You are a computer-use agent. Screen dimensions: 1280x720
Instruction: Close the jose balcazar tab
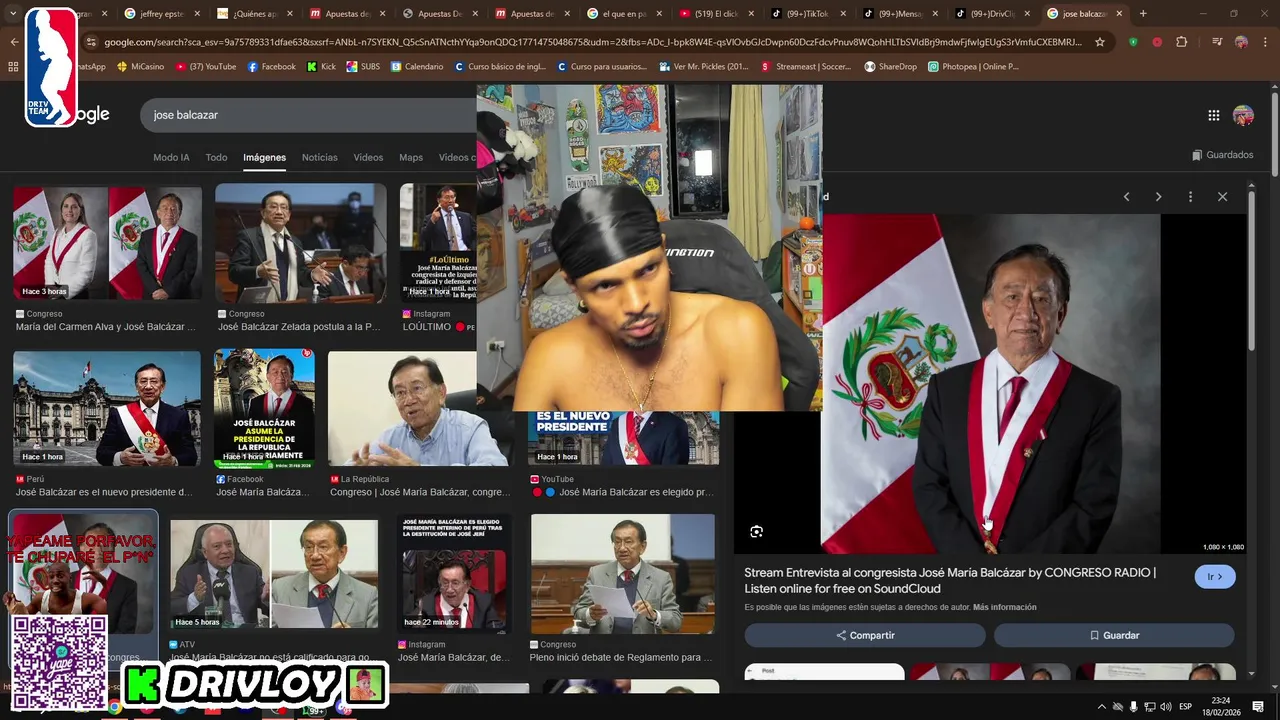(1119, 14)
